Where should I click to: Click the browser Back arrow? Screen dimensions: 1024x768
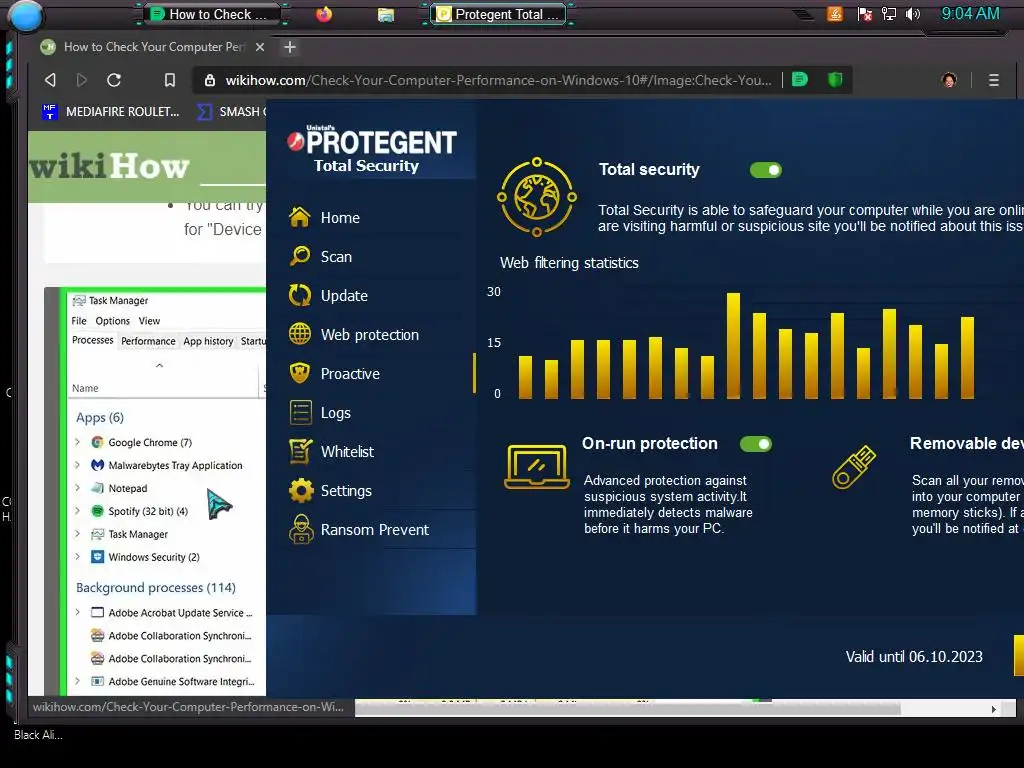click(x=50, y=80)
